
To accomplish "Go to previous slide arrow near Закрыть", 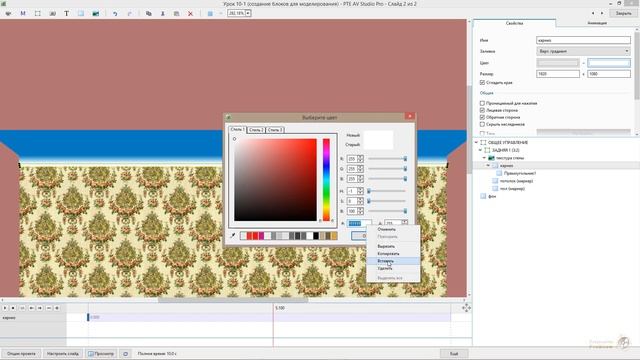I will click(593, 13).
